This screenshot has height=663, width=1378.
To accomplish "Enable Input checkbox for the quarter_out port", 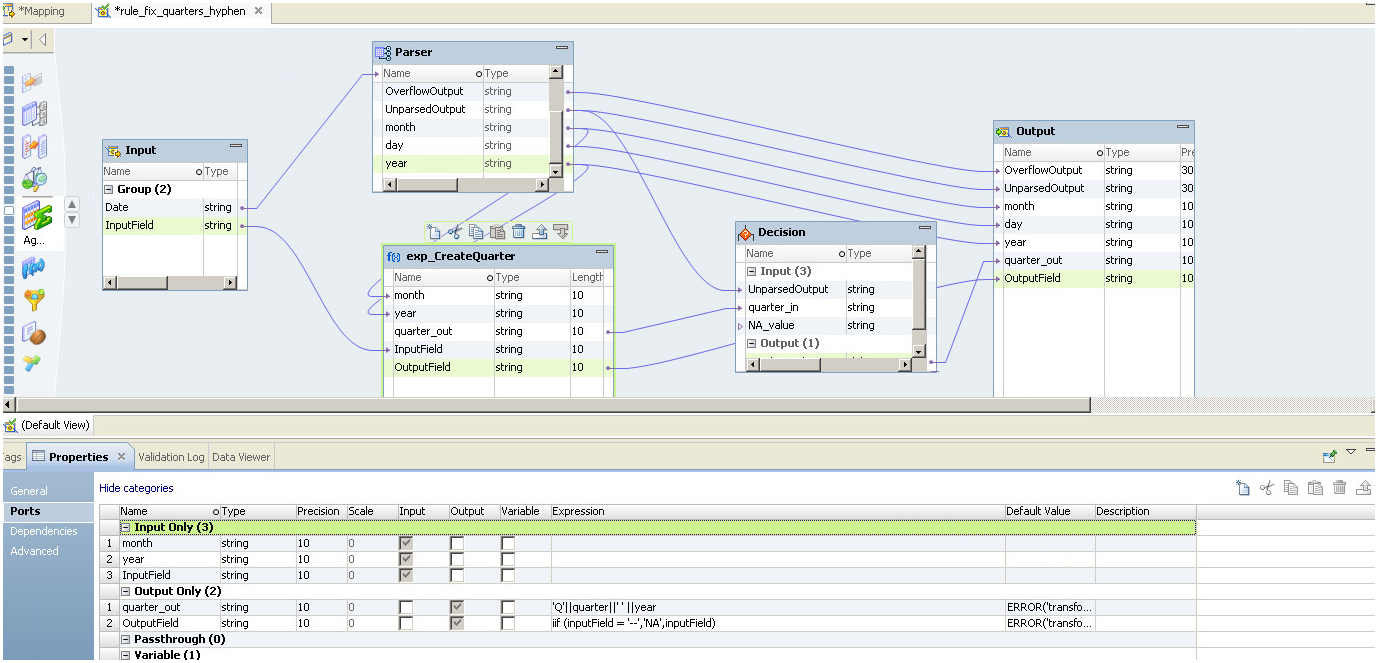I will tap(406, 607).
